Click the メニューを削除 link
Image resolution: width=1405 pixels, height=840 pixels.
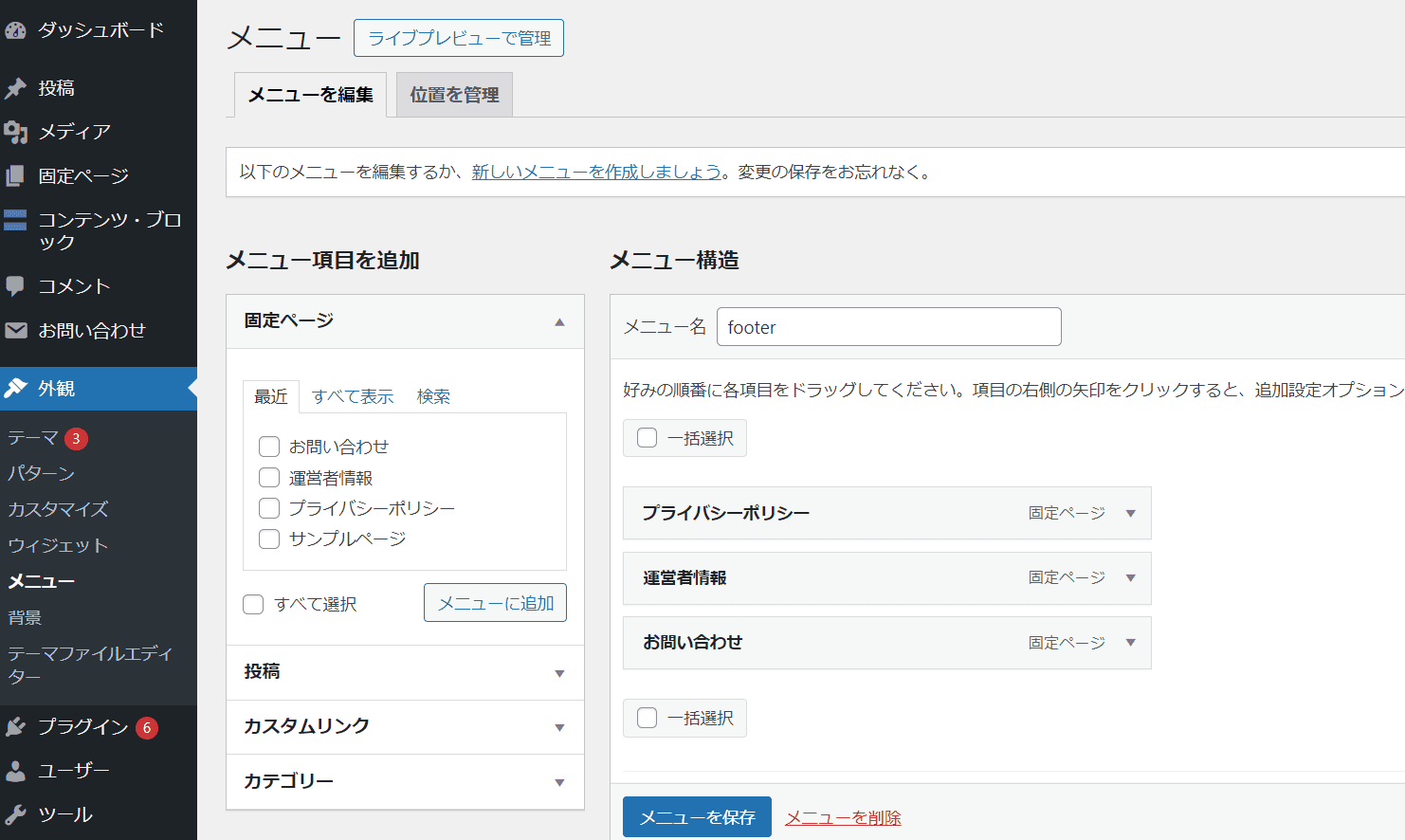tap(843, 817)
